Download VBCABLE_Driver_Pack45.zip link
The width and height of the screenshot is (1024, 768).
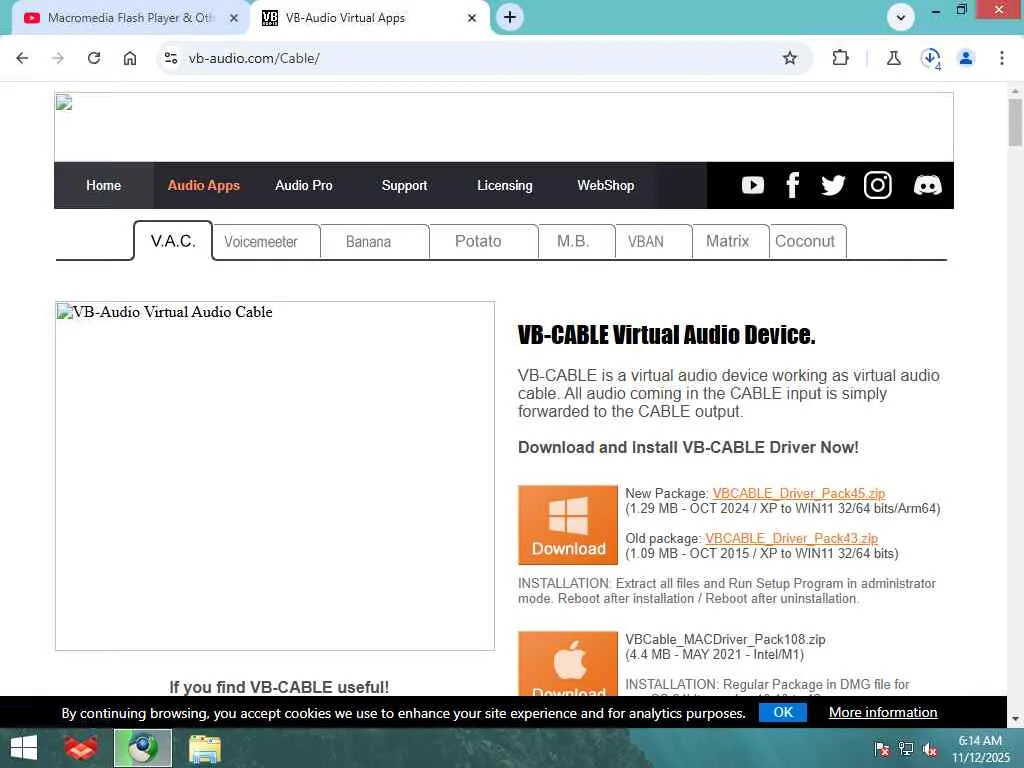[x=799, y=493]
